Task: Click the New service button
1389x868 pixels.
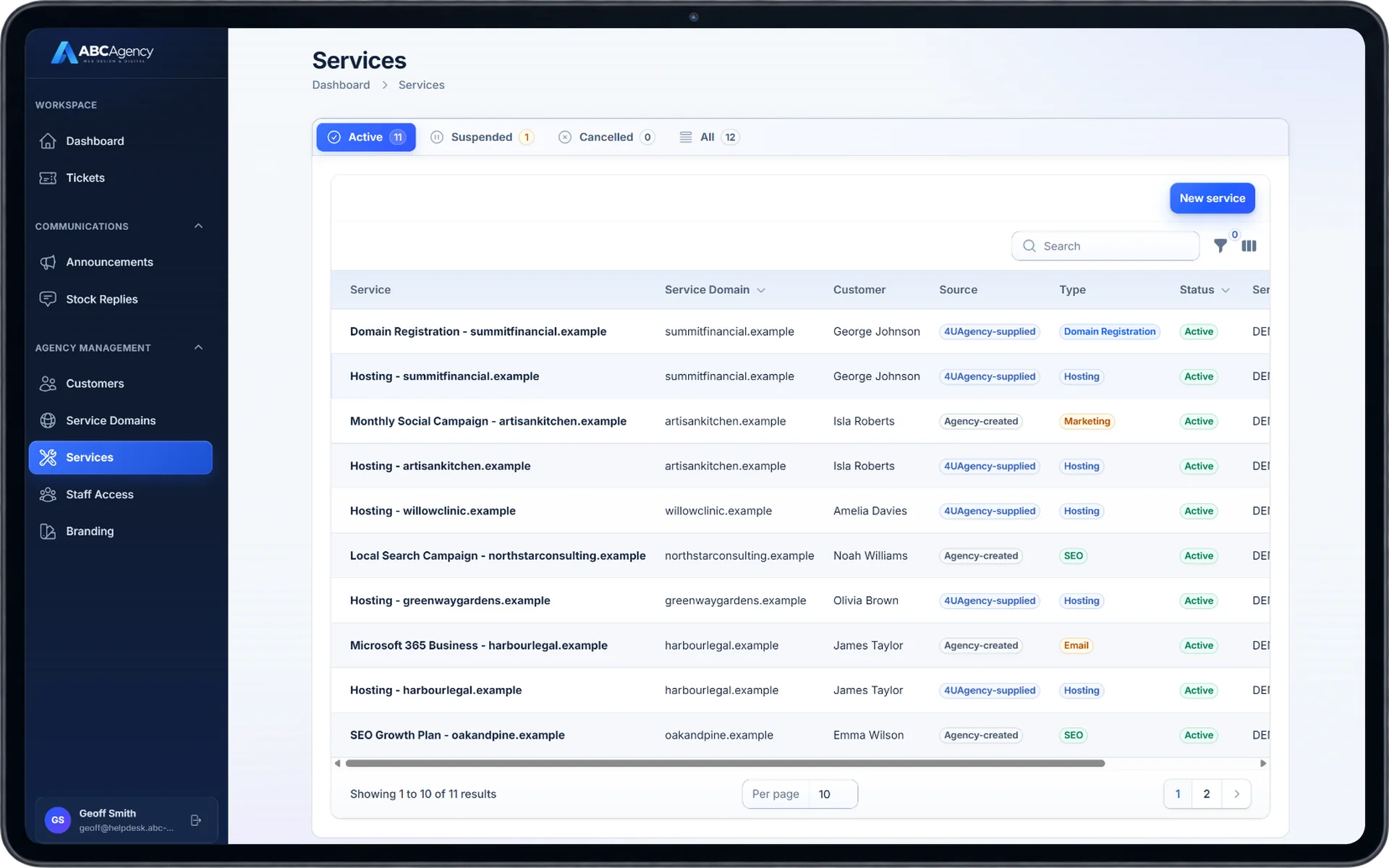Action: click(x=1212, y=198)
